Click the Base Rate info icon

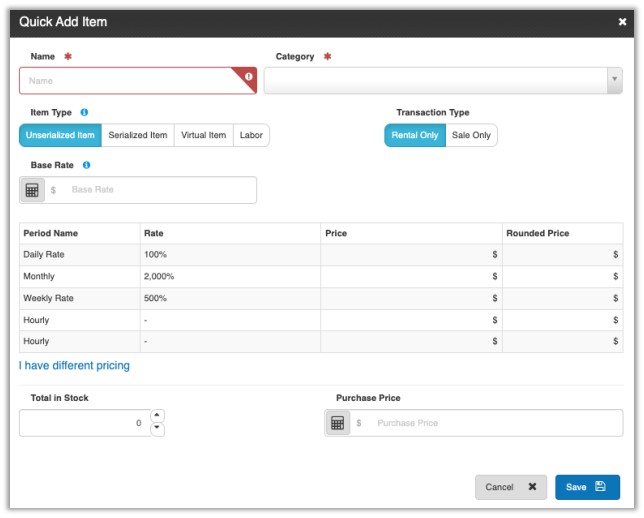(87, 165)
